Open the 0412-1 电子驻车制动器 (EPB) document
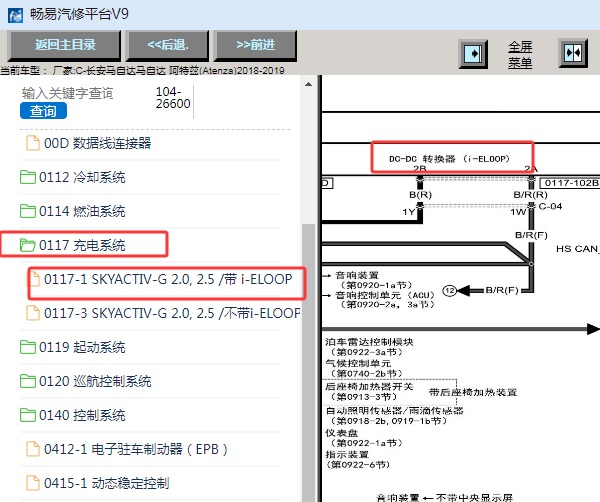The height and width of the screenshot is (502, 600). [x=136, y=449]
